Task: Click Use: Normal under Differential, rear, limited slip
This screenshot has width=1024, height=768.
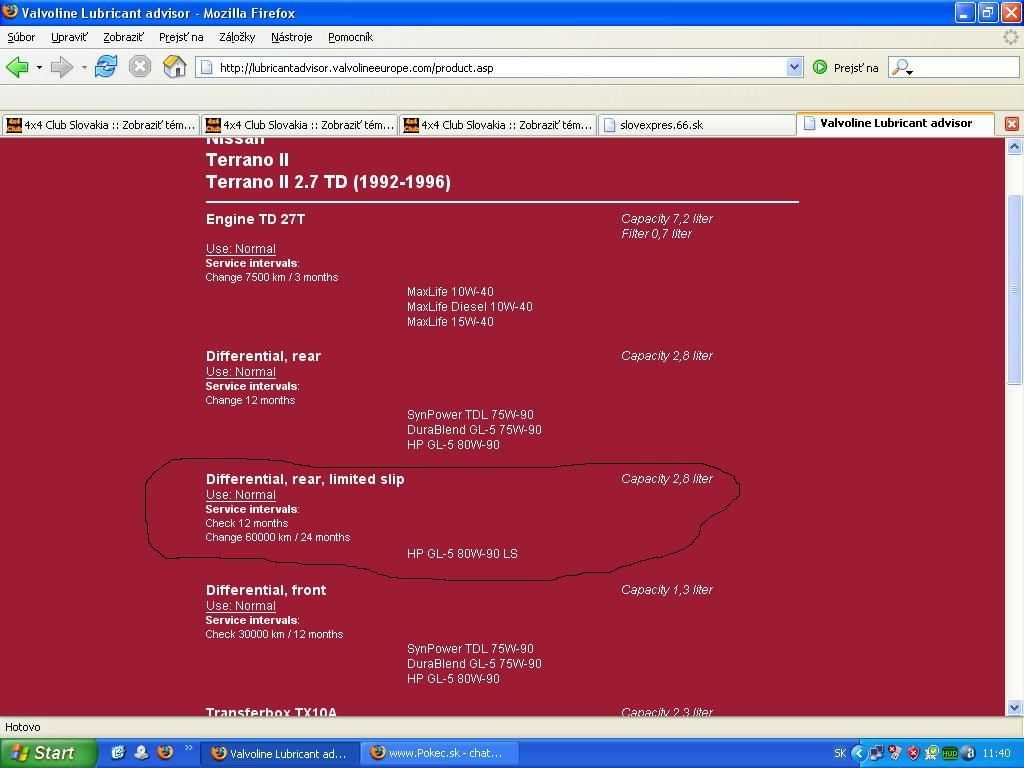Action: (x=240, y=495)
